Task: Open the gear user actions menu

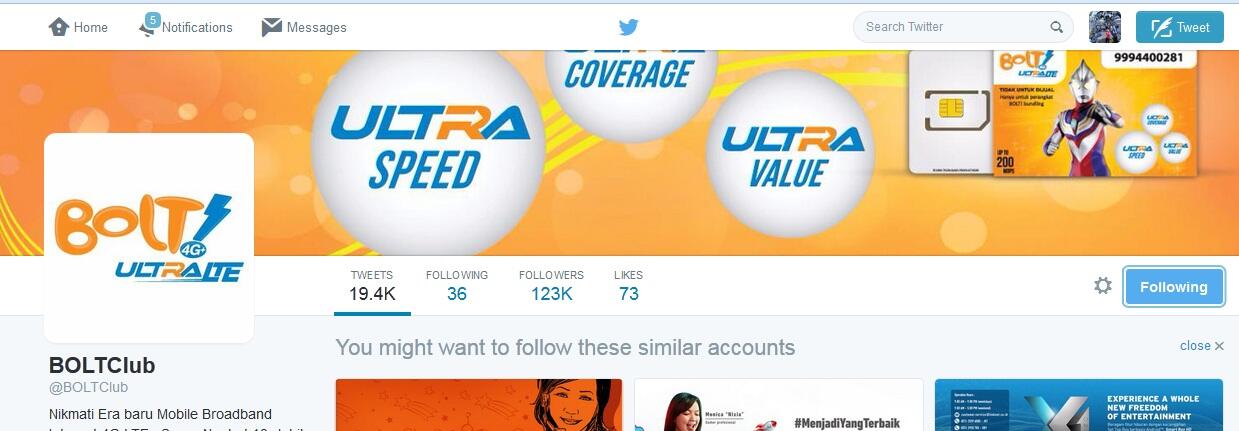Action: [x=1103, y=286]
